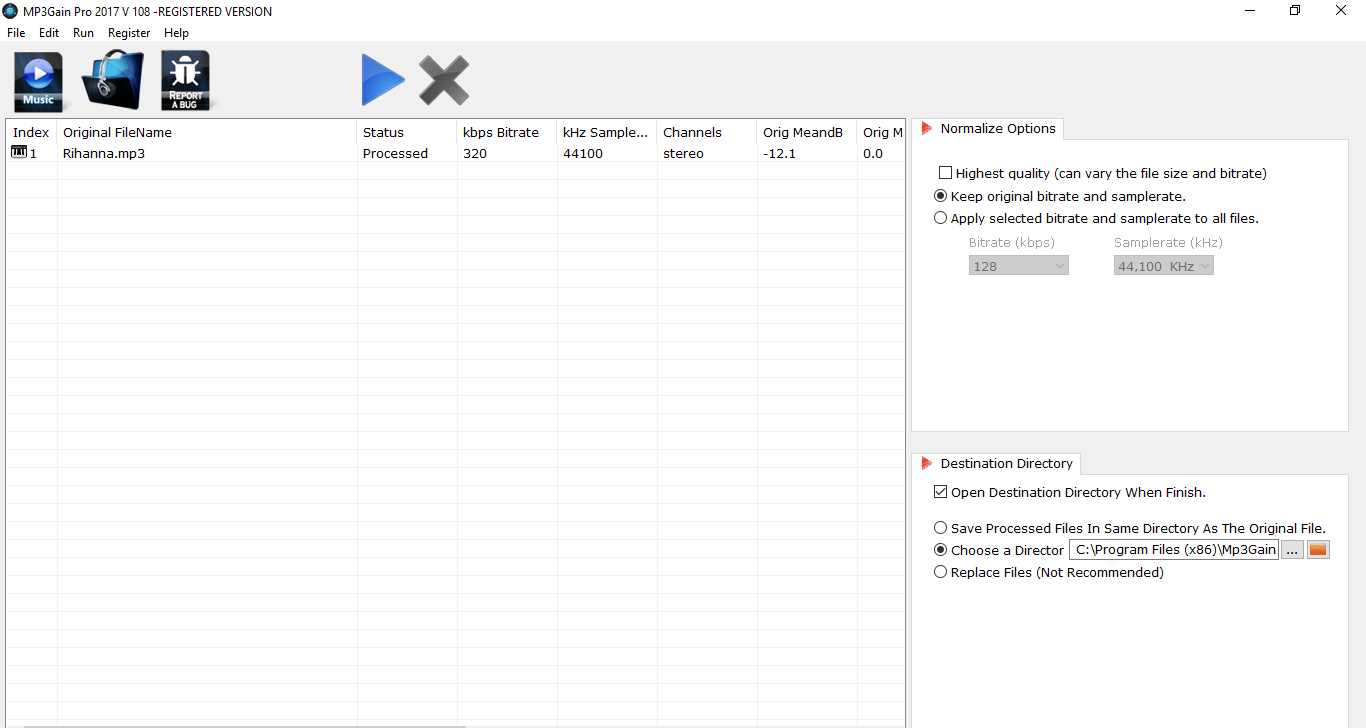Select Replace Files (Not Recommended) option

940,573
